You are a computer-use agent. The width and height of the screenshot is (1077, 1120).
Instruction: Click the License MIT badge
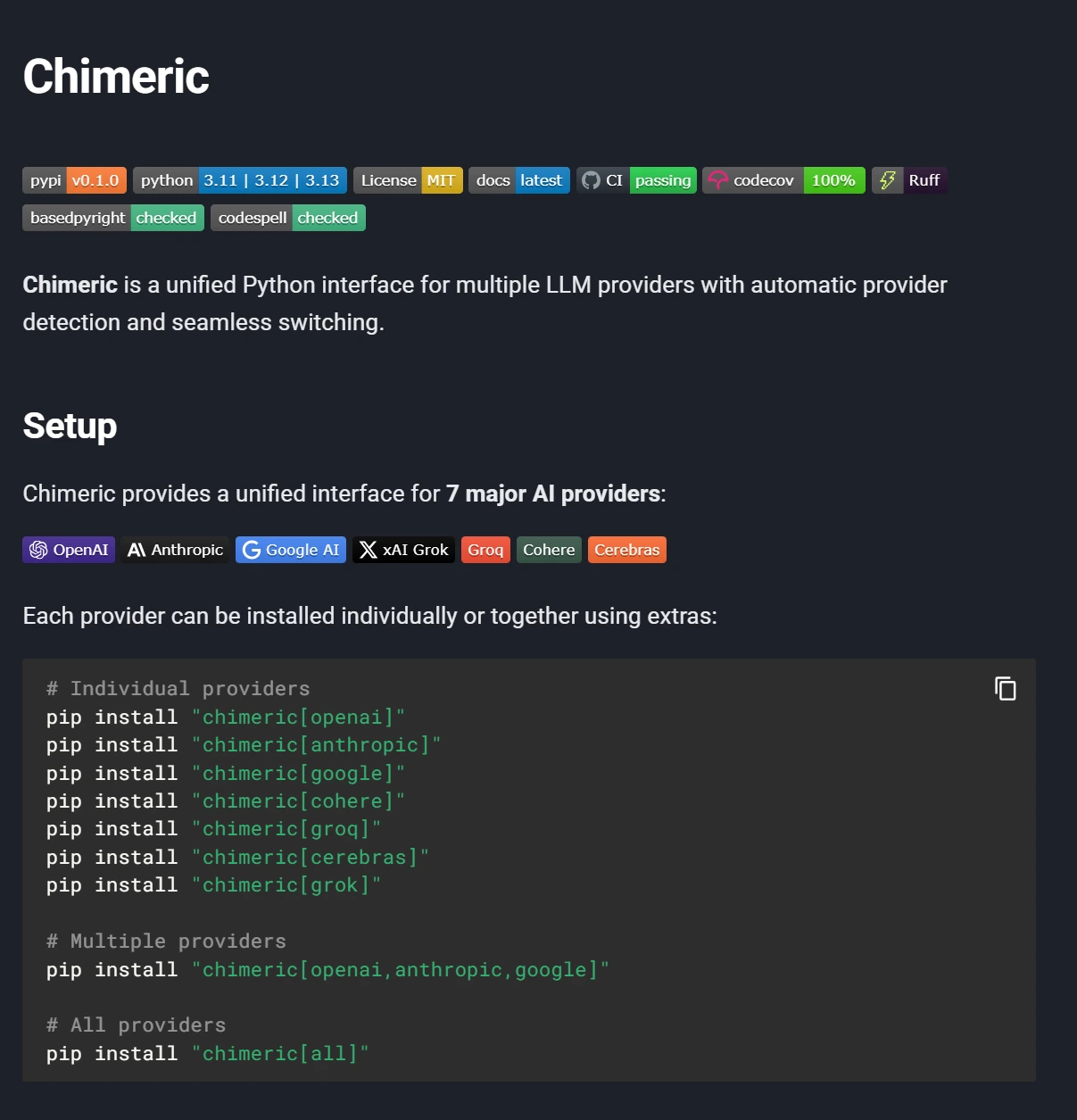click(408, 179)
